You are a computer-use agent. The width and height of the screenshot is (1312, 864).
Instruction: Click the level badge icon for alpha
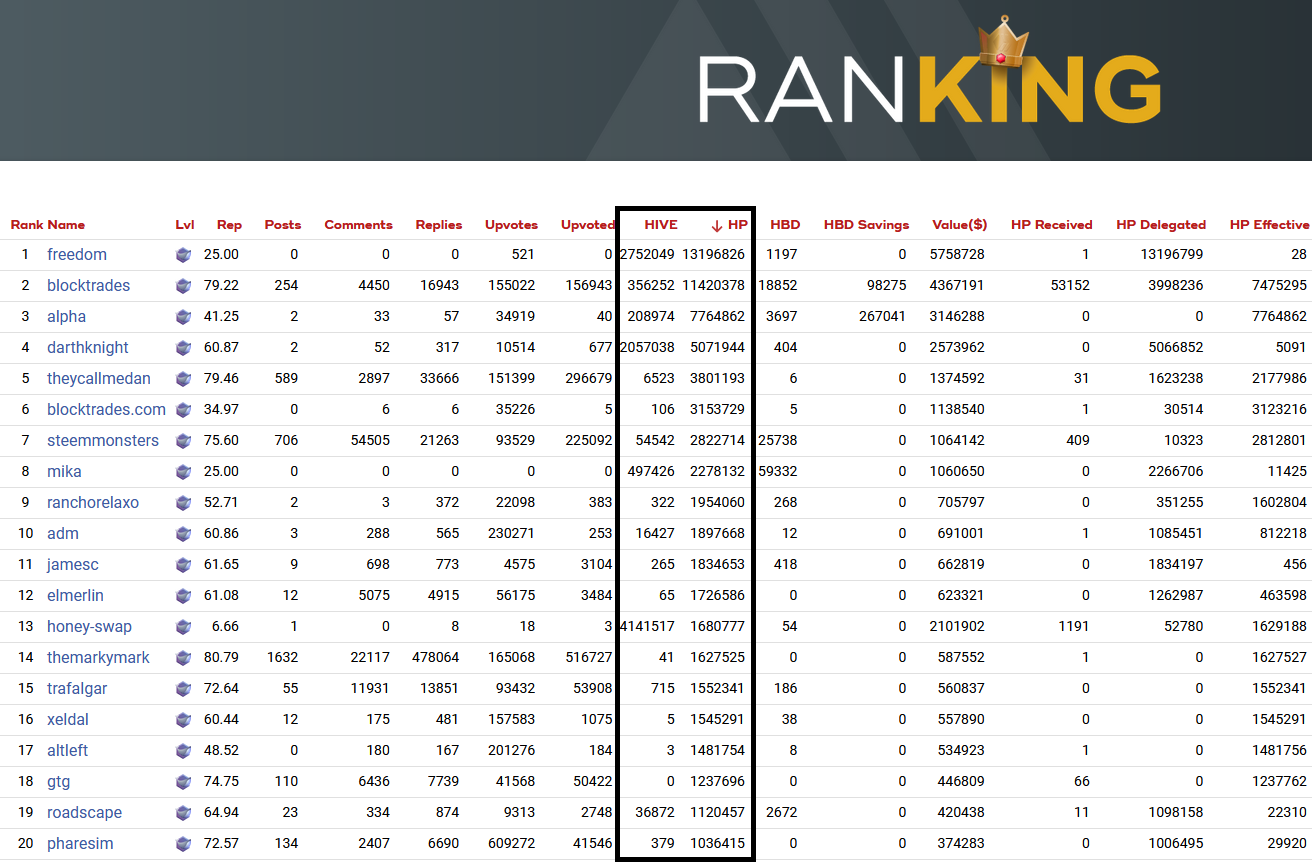tap(183, 317)
